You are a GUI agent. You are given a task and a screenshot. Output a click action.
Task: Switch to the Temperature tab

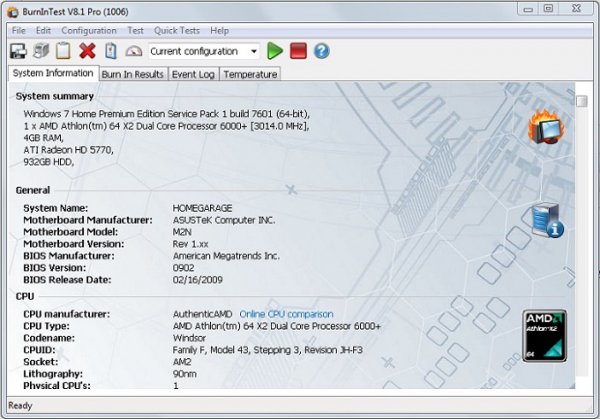click(x=250, y=74)
